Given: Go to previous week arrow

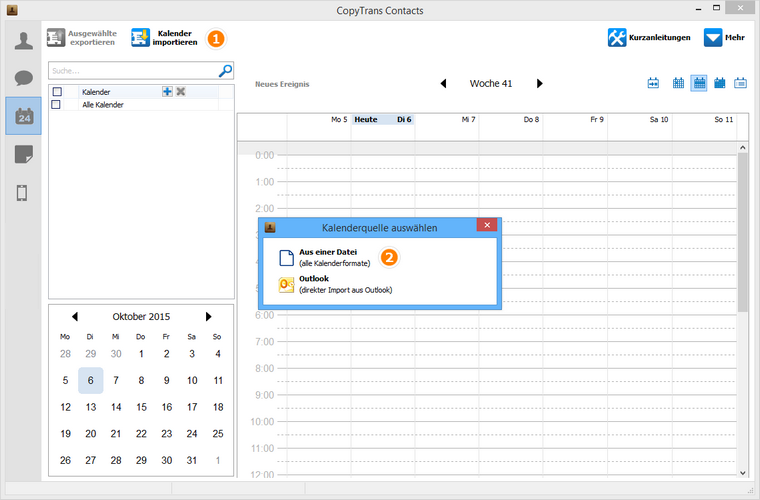Looking at the screenshot, I should click(x=443, y=84).
